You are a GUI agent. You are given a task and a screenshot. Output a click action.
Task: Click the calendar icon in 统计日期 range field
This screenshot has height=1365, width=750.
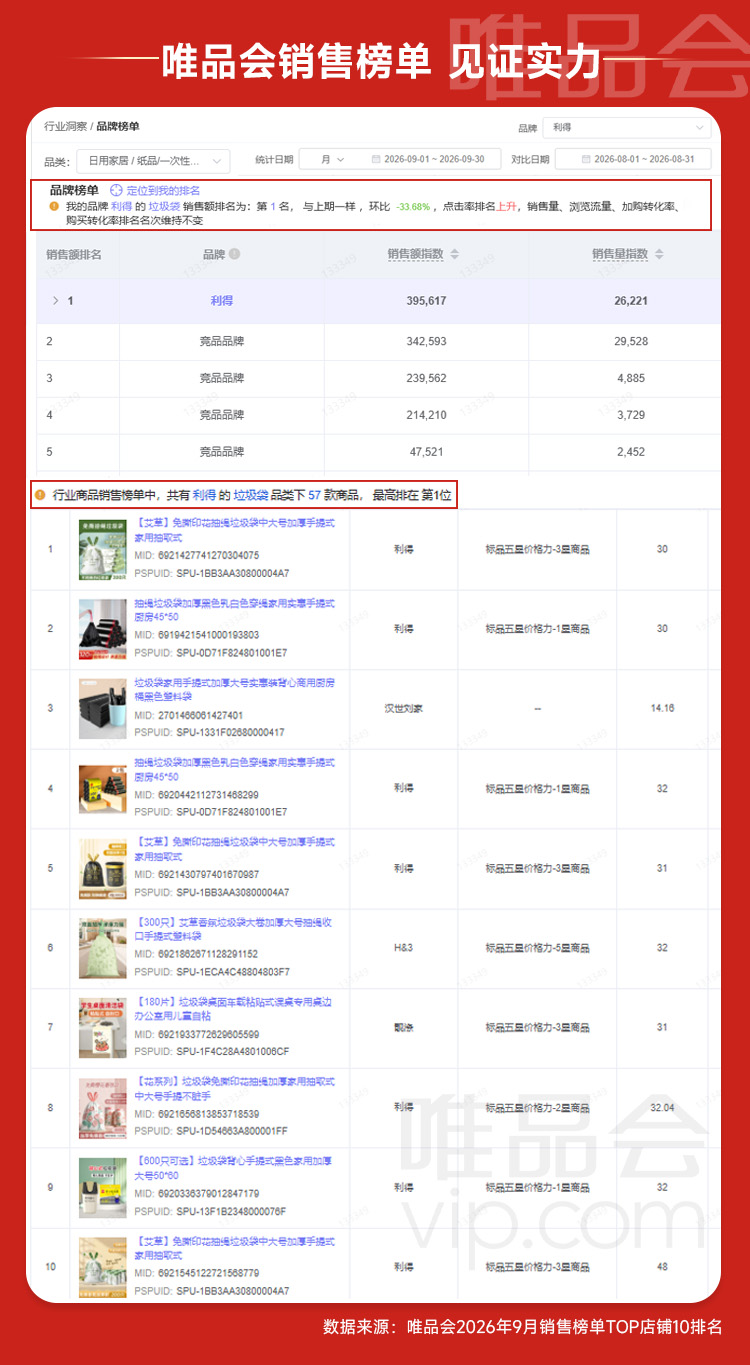[376, 159]
